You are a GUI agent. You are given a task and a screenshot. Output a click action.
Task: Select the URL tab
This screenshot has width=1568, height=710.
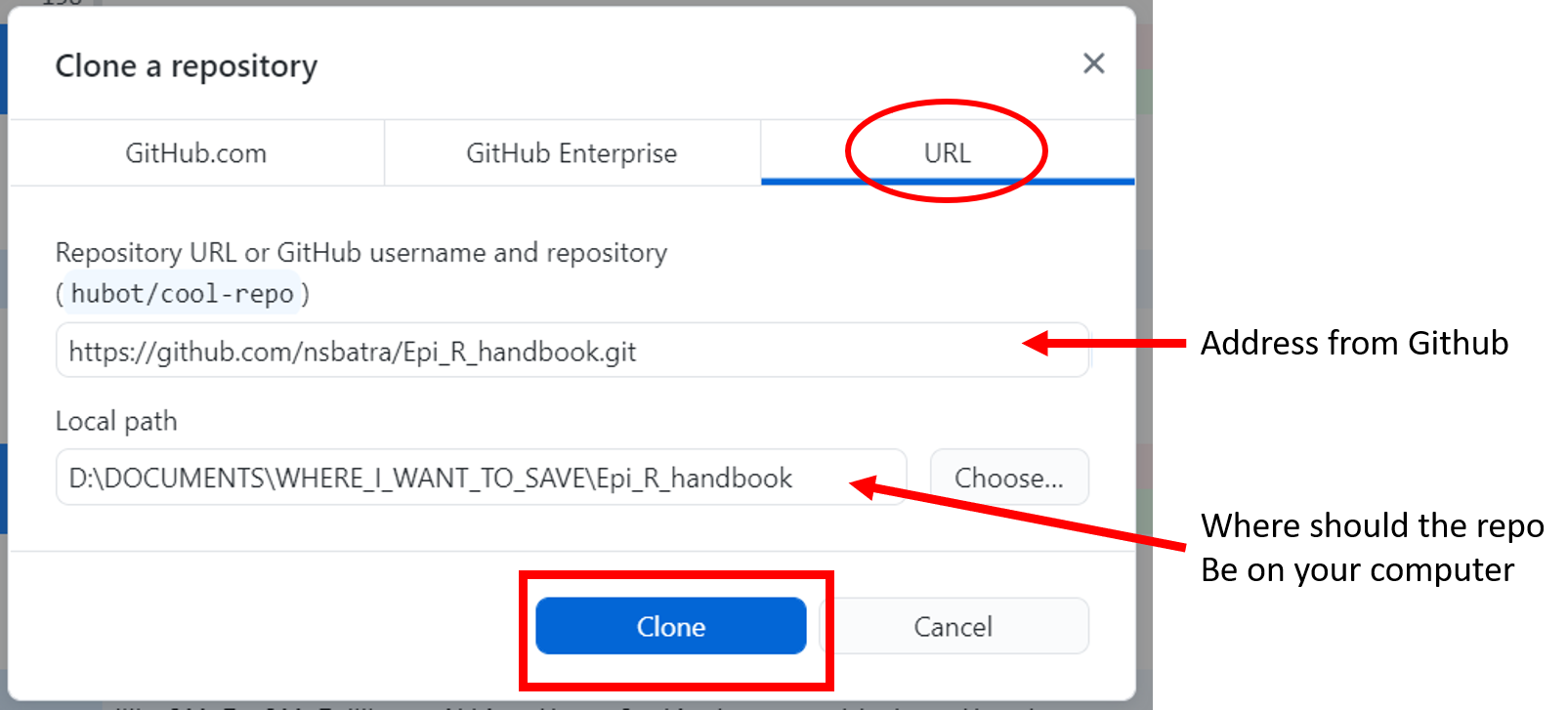[x=948, y=153]
